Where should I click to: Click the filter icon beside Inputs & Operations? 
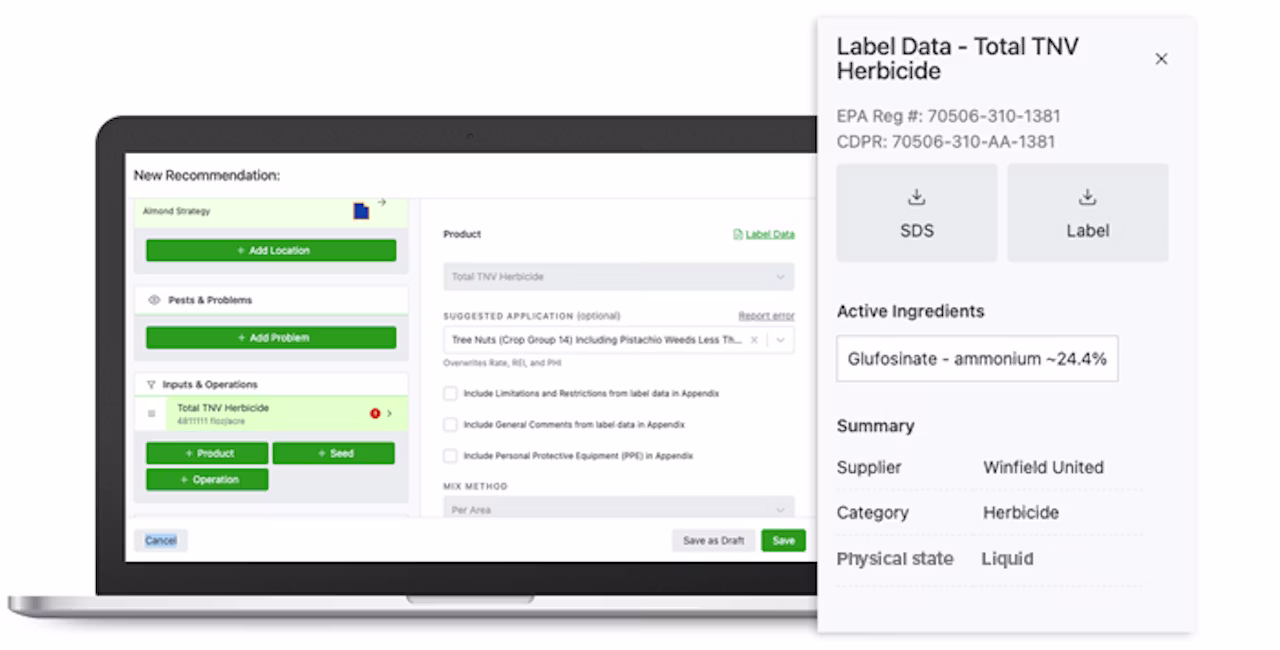[151, 384]
